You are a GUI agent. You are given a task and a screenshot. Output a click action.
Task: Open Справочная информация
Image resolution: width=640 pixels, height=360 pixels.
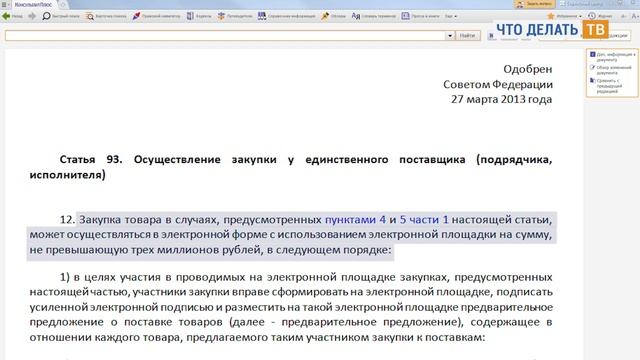287,16
